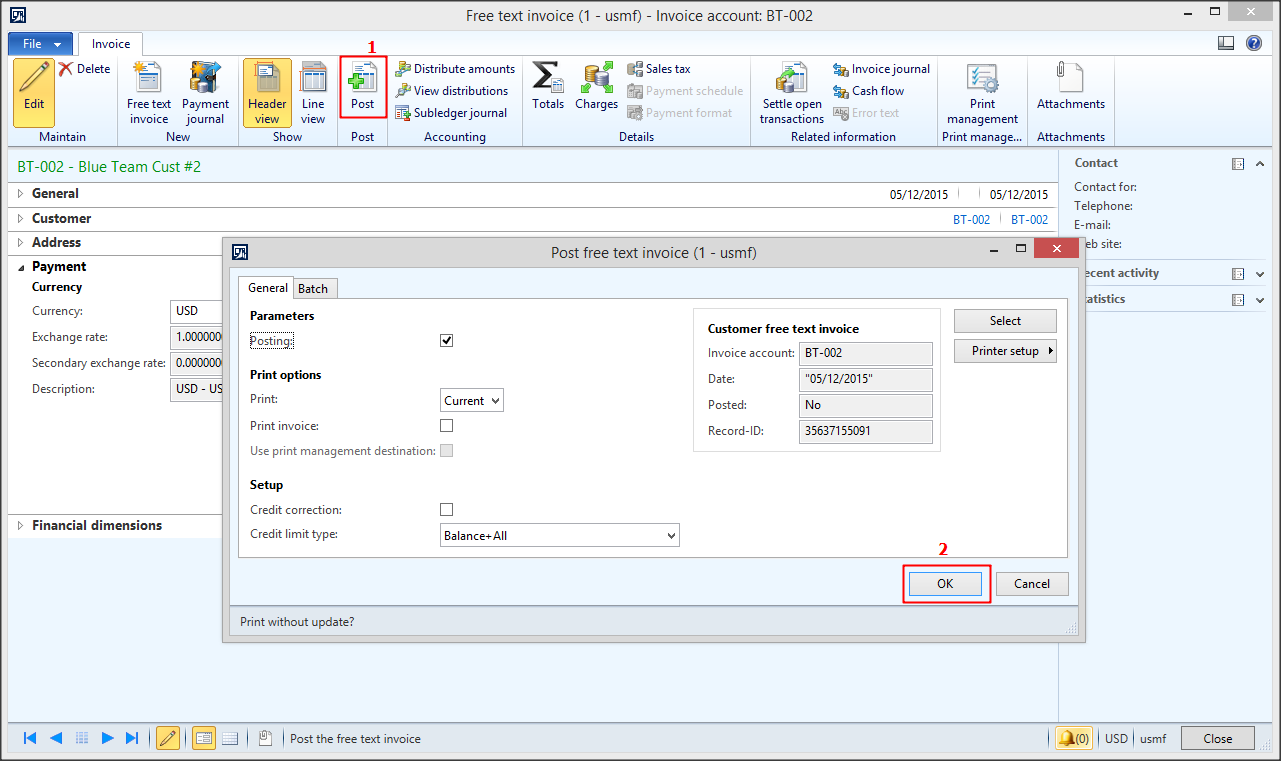The image size is (1281, 761).
Task: Open the Payment journal icon
Action: [x=205, y=90]
